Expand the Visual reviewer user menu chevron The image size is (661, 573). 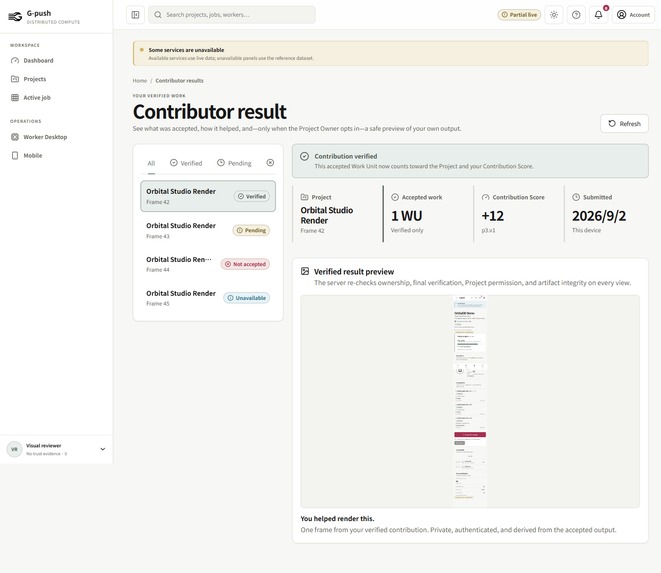coord(102,449)
